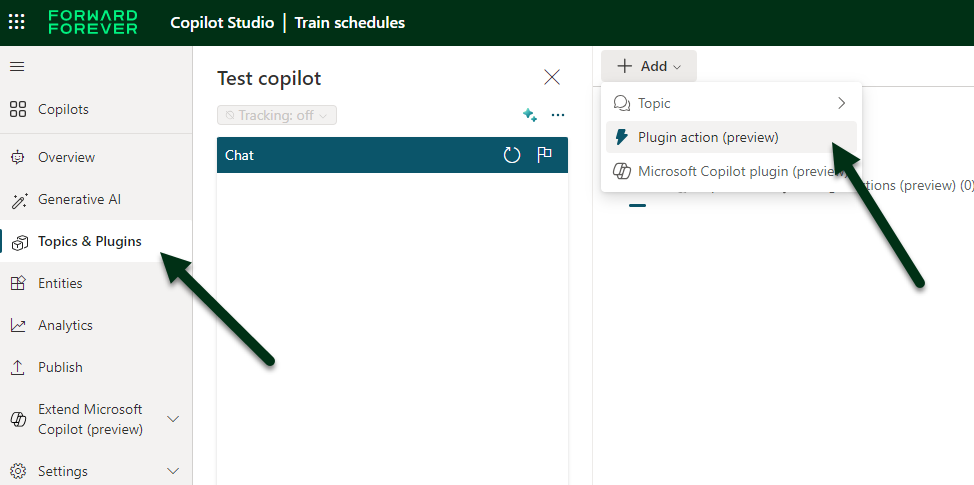Collapse the hamburger navigation menu
Screen dimensions: 974x485
coord(17,67)
